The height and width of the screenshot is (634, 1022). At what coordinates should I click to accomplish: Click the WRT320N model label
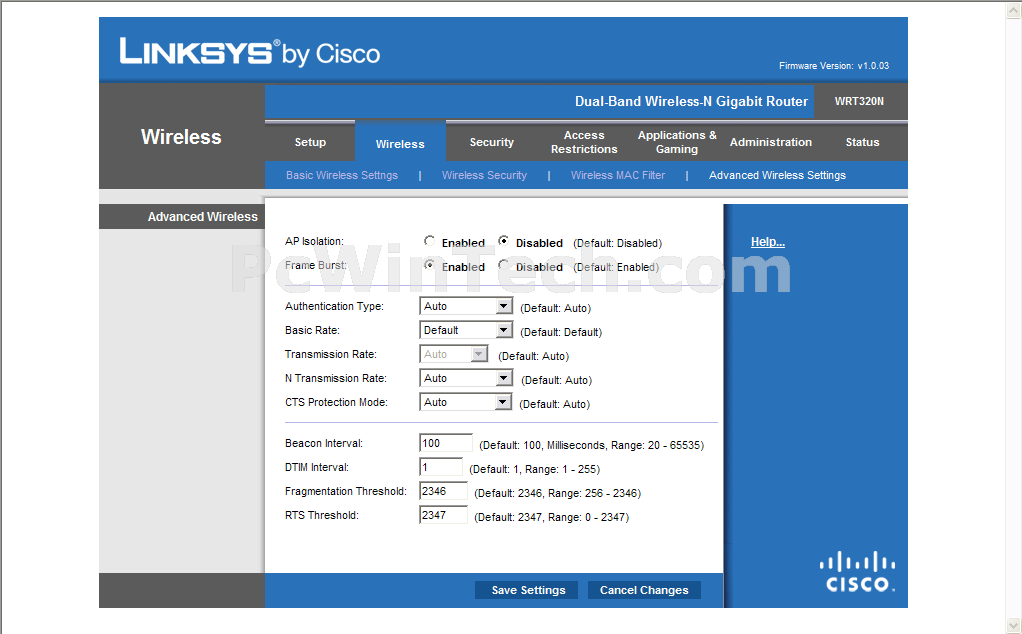859,101
